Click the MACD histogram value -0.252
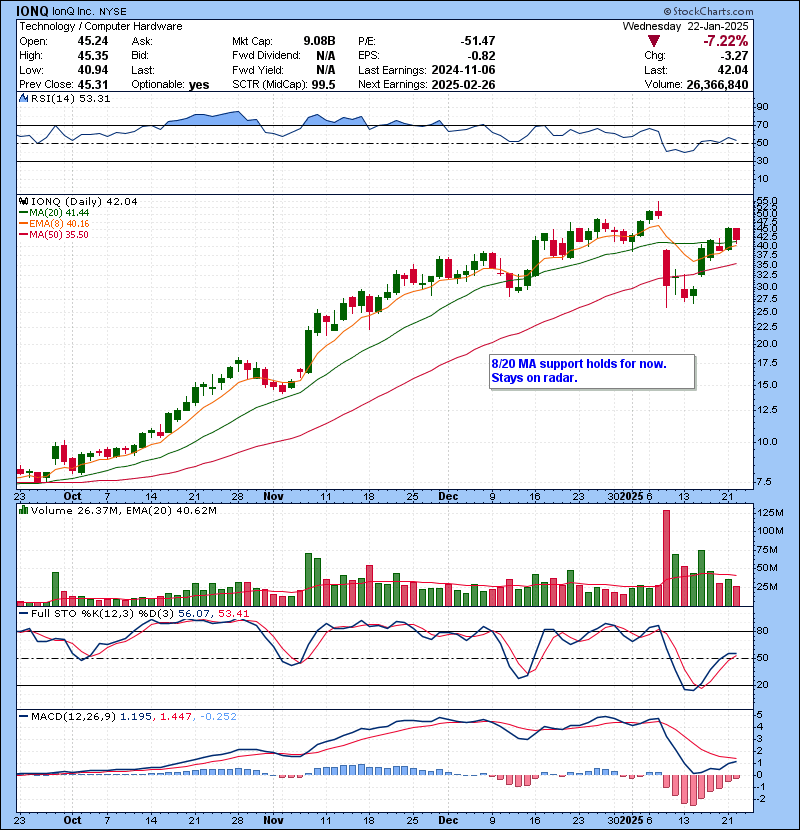Screen dimensions: 800x830 coord(218,717)
